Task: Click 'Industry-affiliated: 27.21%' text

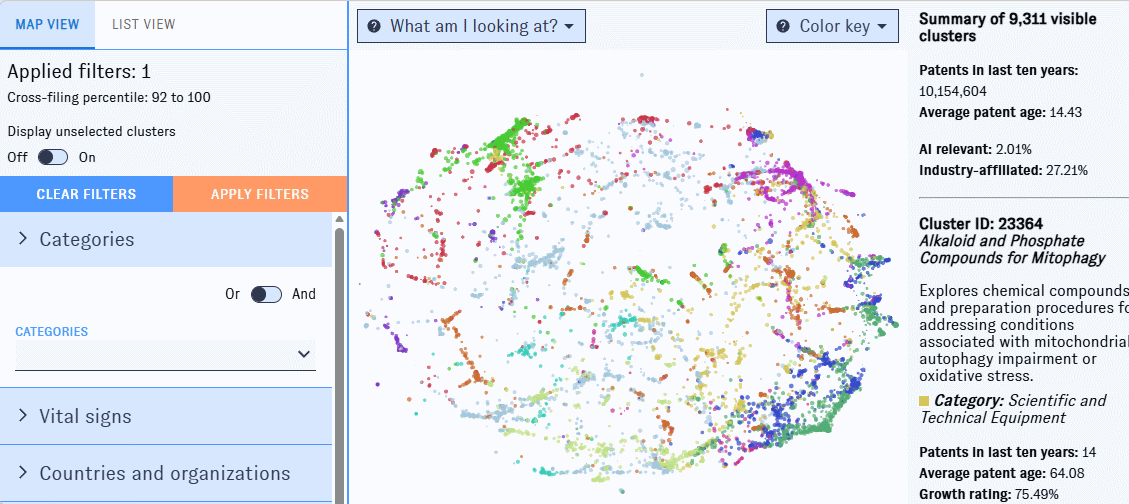Action: [x=1004, y=171]
